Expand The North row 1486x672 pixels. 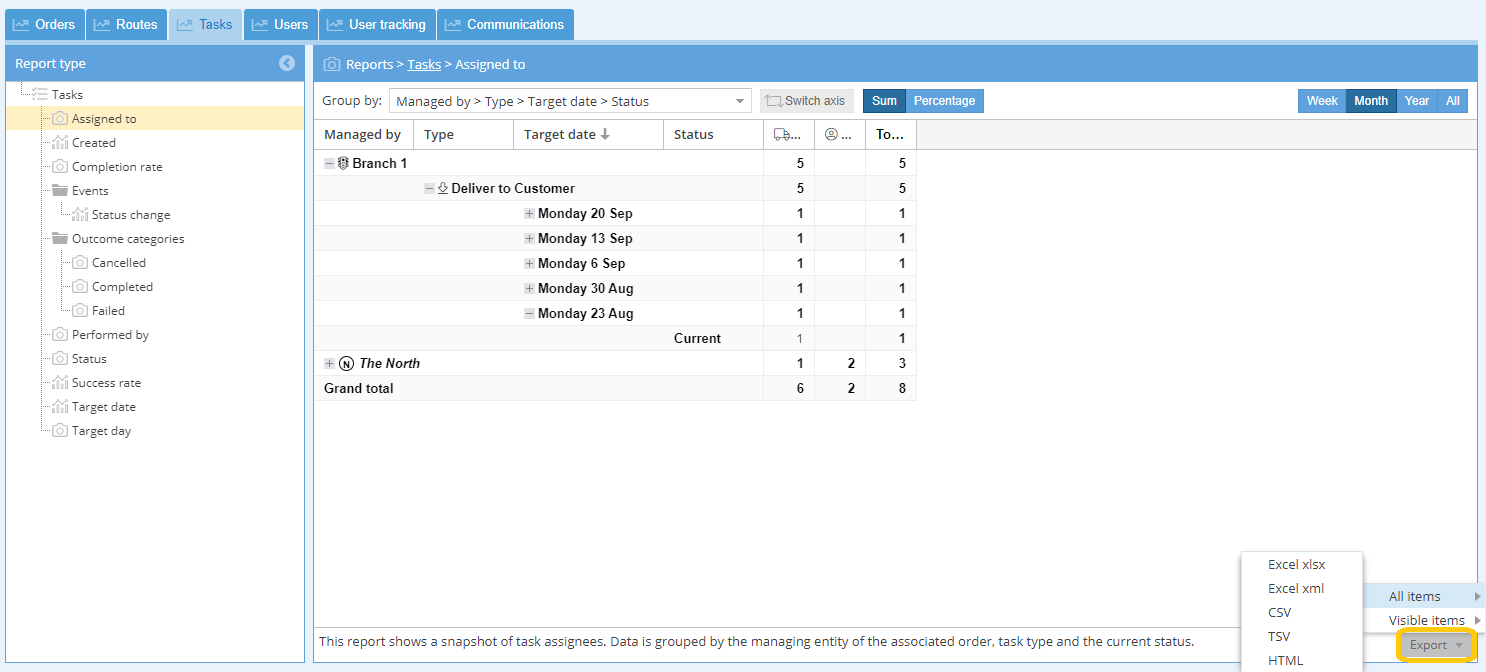pos(330,363)
